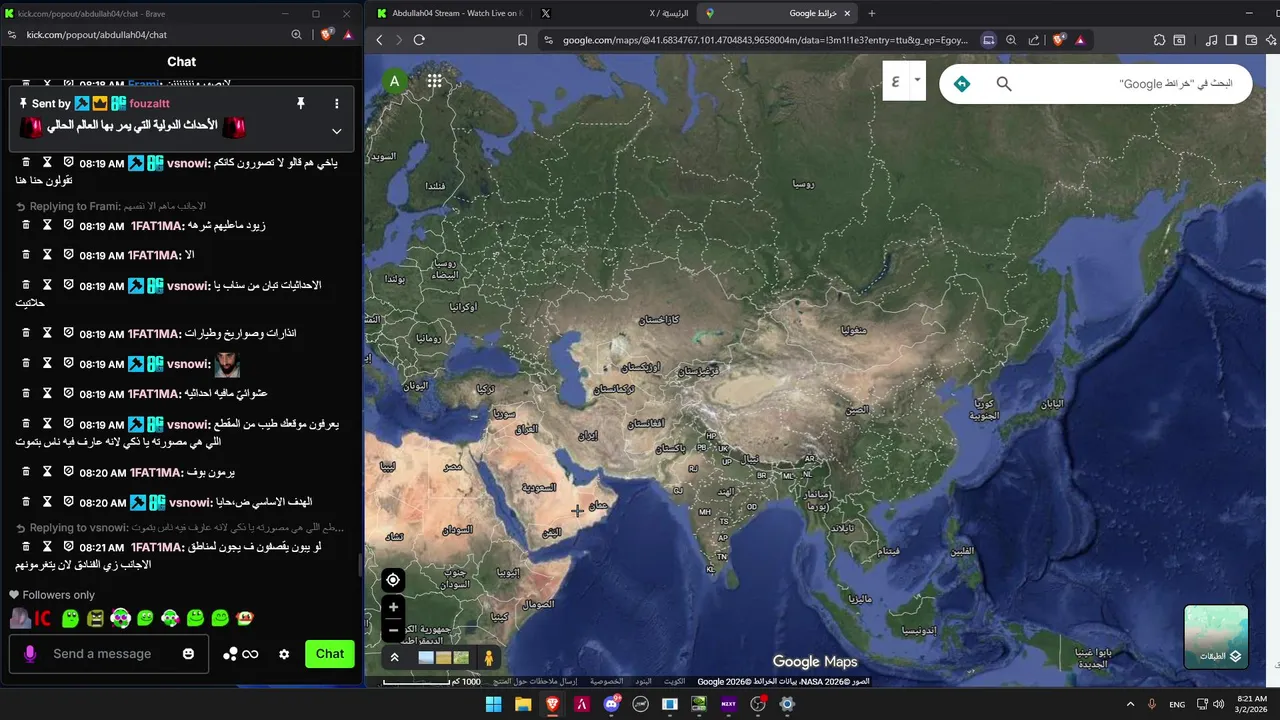Viewport: 1280px width, 720px height.
Task: Collapse the pinned message chevron
Action: click(x=337, y=131)
